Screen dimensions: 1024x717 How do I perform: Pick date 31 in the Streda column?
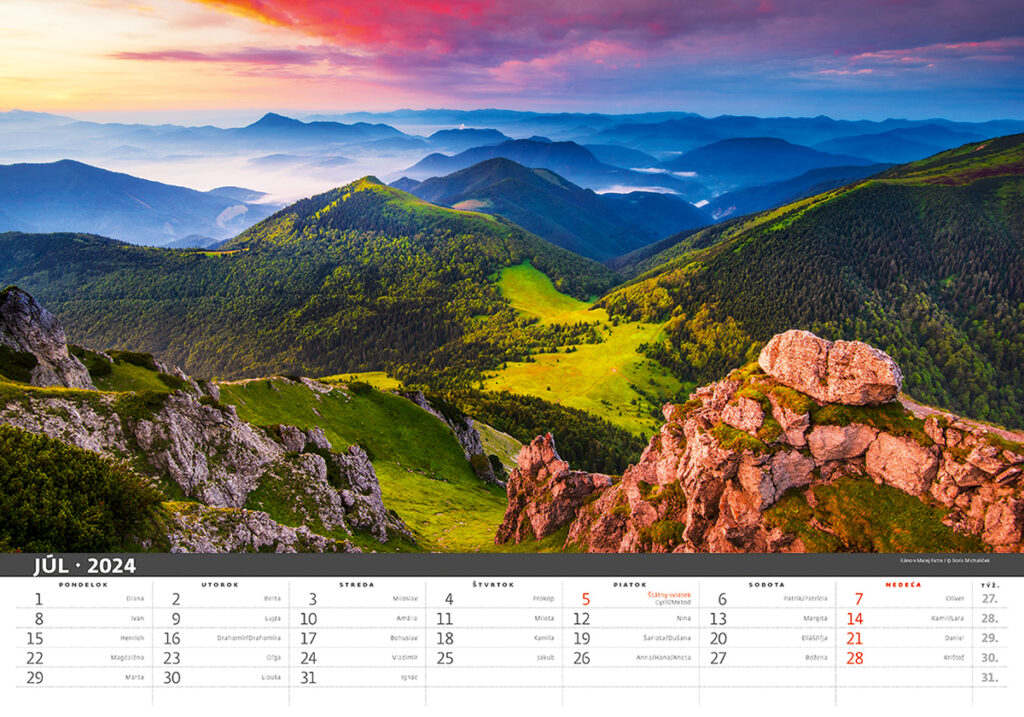[x=308, y=677]
